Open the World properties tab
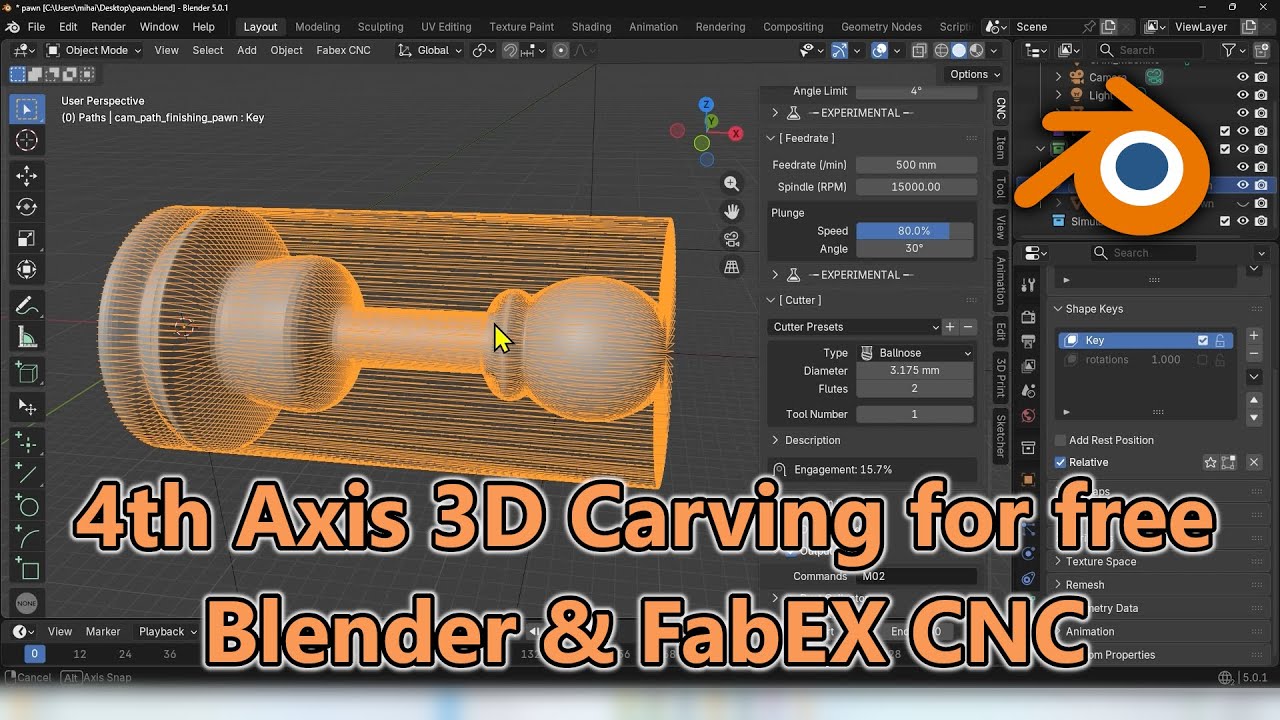 1028,415
